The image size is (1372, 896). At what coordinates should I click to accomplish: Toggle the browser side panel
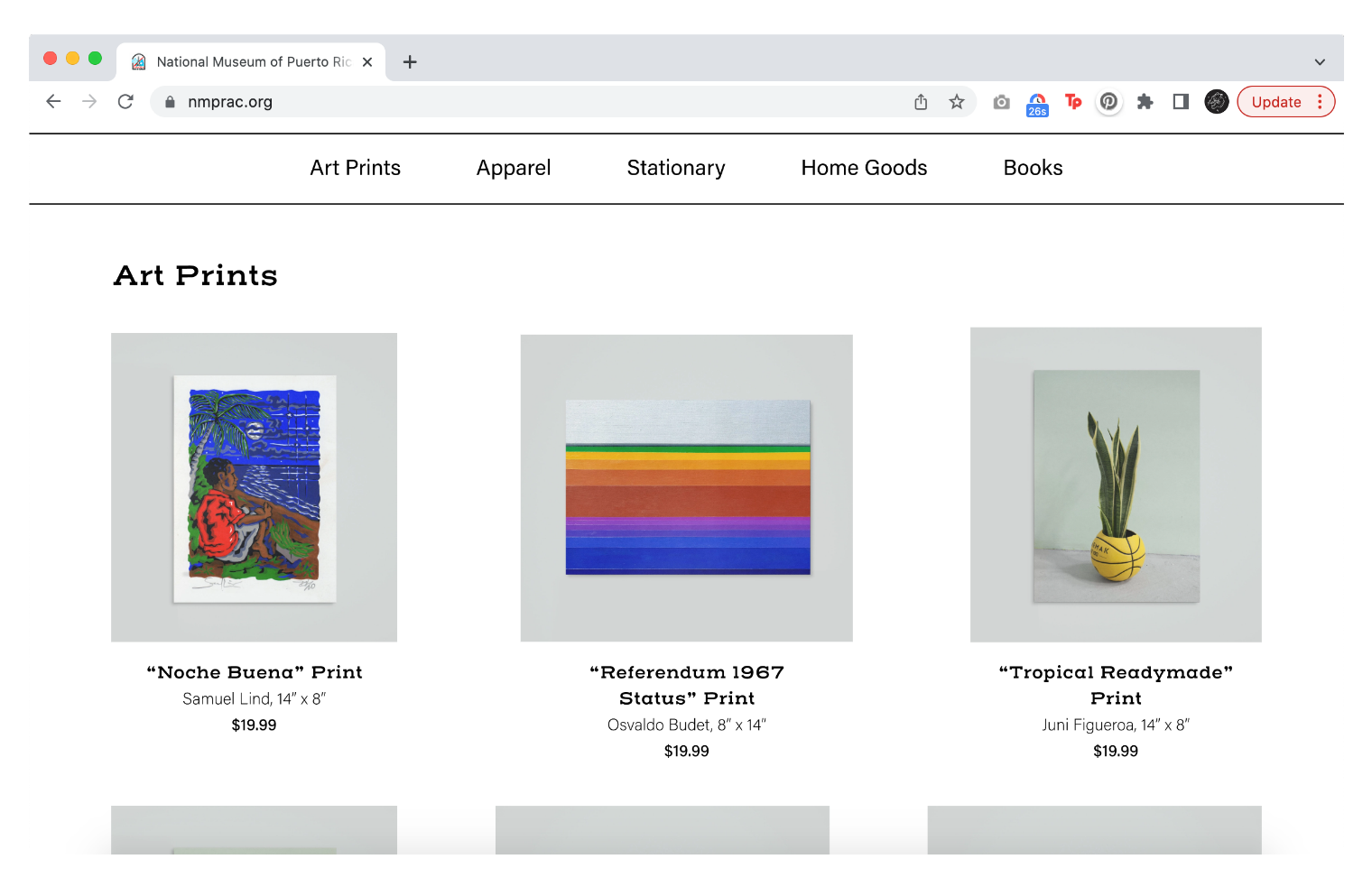pos(1181,102)
